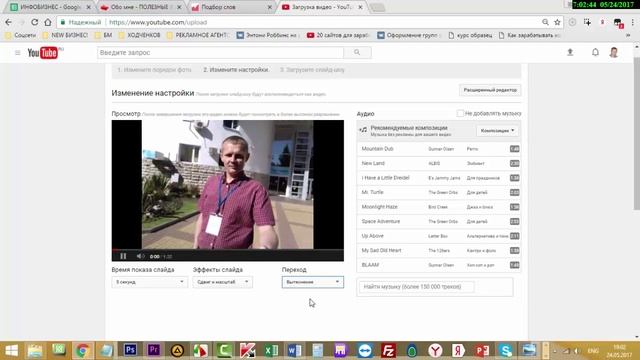Open the '20 сайтов для зараб...' bookmark
The height and width of the screenshot is (360, 640).
point(338,36)
